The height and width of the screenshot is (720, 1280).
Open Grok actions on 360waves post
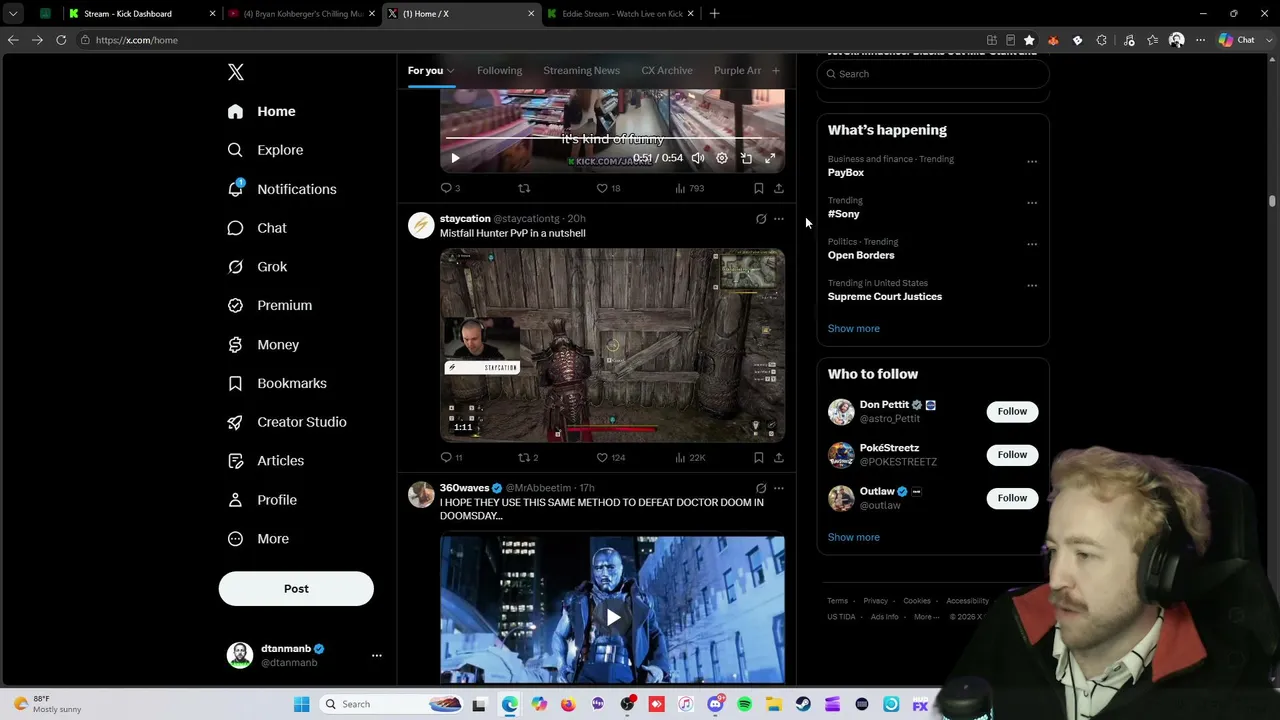pos(761,488)
